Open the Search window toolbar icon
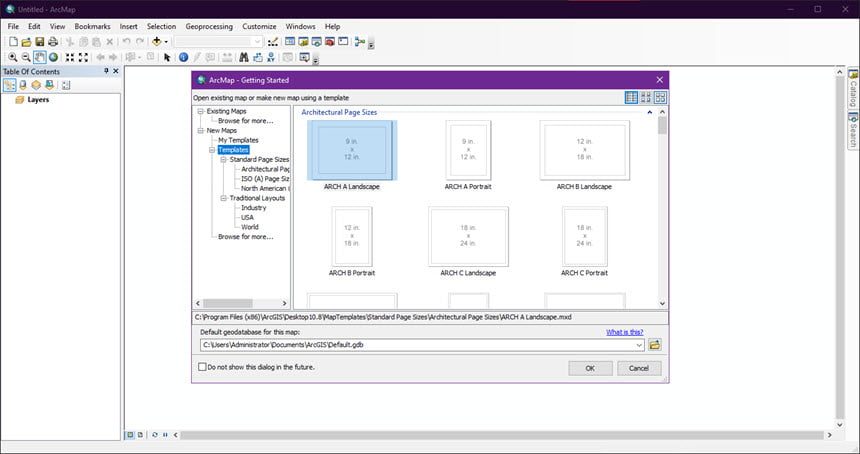Image resolution: width=860 pixels, height=454 pixels. 316,42
